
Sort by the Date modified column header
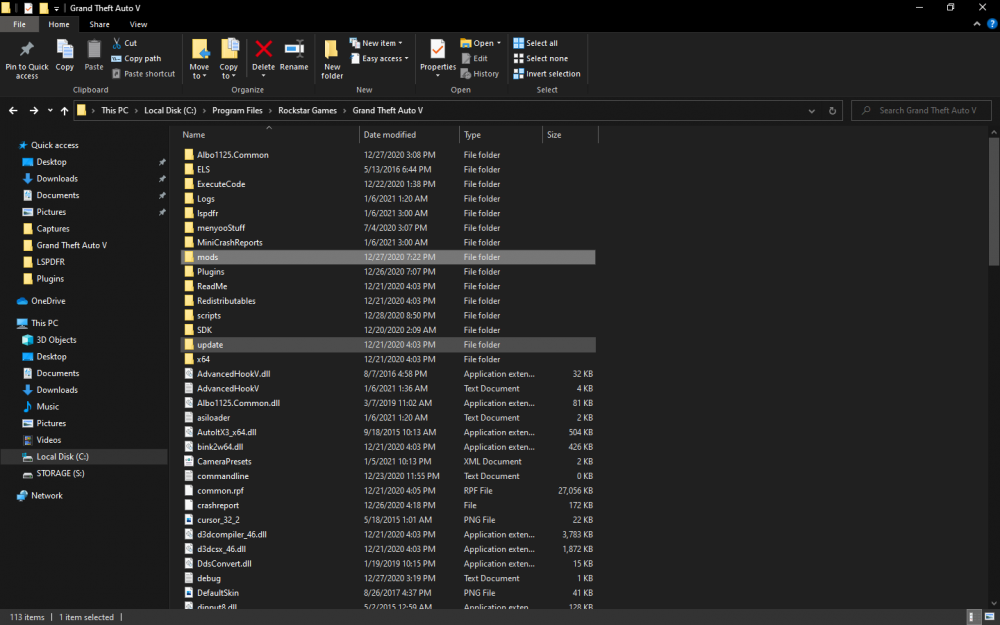pyautogui.click(x=390, y=135)
